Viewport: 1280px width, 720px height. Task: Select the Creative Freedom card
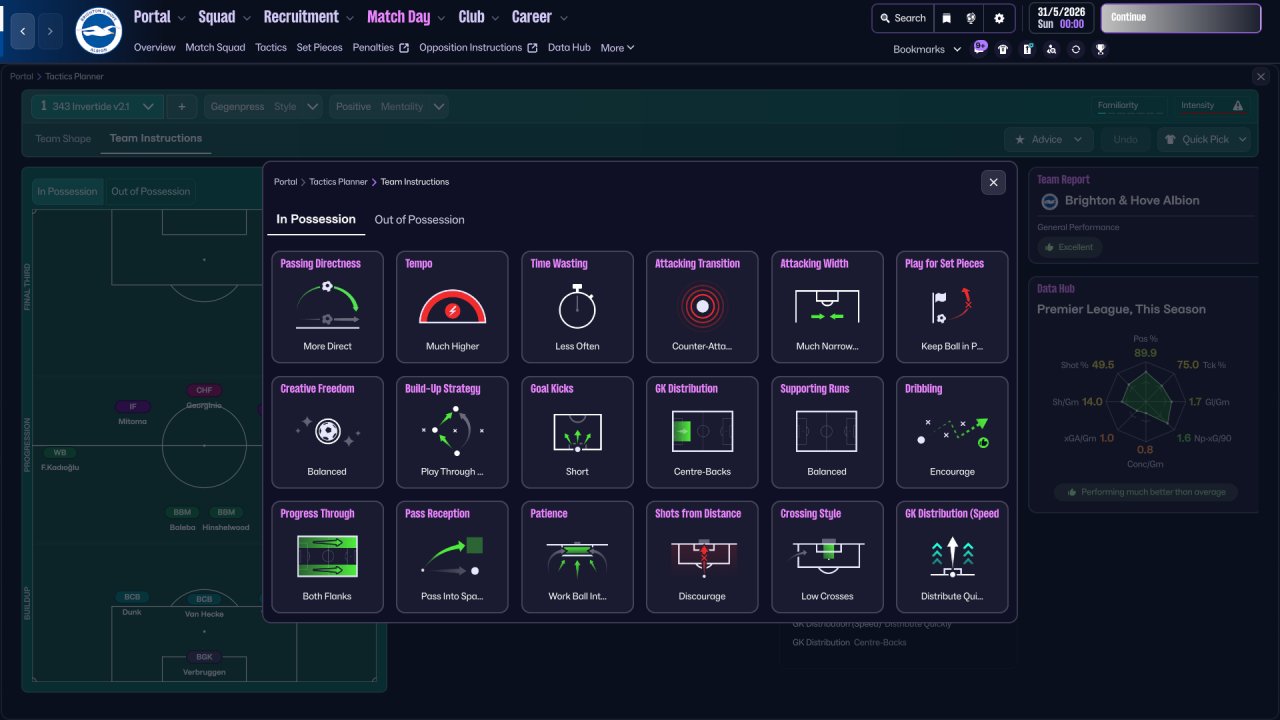click(x=327, y=432)
